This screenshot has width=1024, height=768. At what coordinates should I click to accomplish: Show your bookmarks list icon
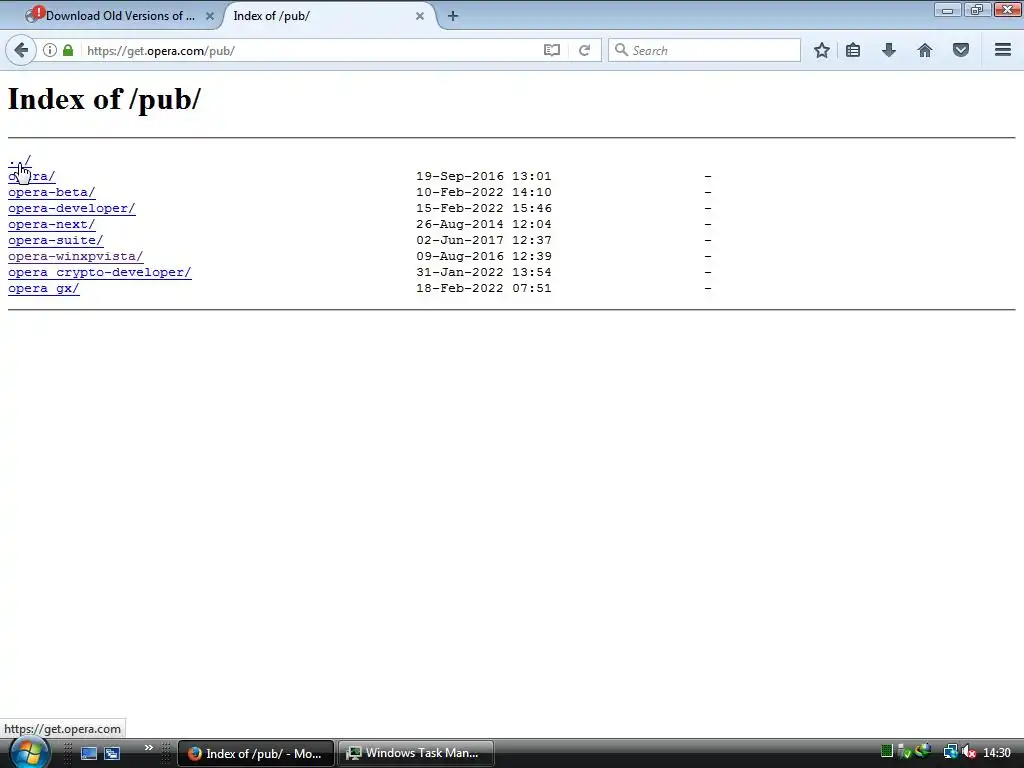click(853, 50)
